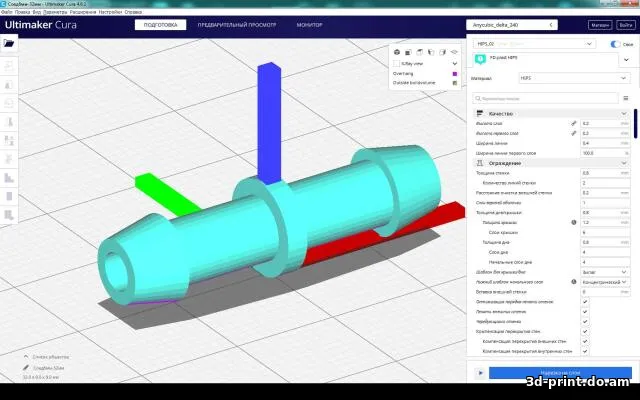Click the blue slice button

pyautogui.click(x=560, y=373)
